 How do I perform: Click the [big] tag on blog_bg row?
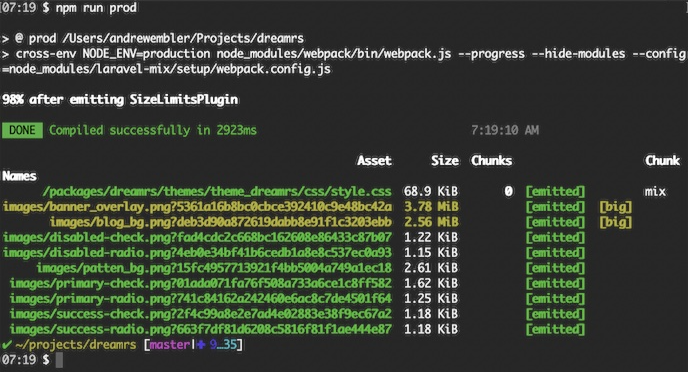click(616, 222)
